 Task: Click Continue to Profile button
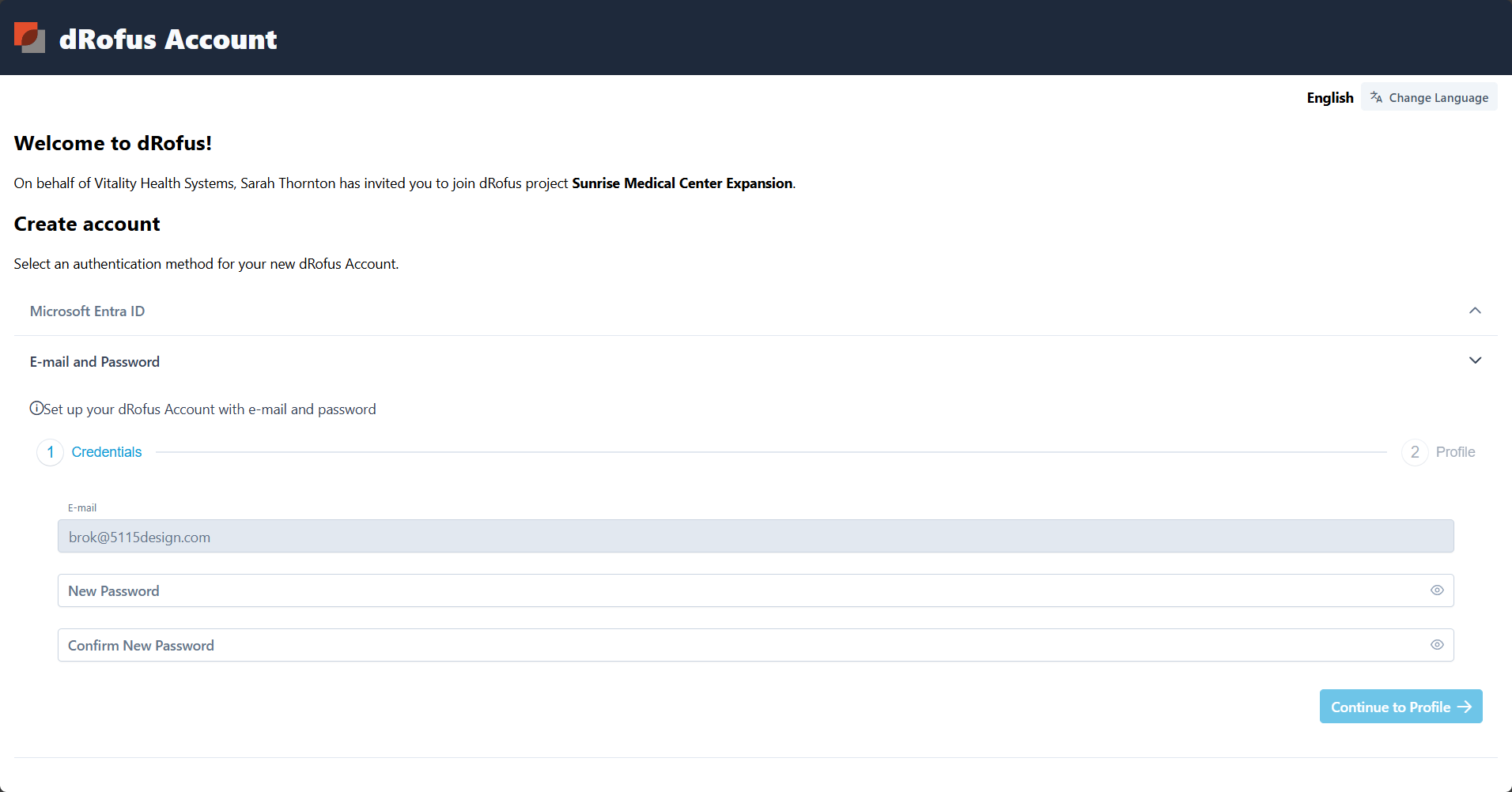pos(1400,707)
